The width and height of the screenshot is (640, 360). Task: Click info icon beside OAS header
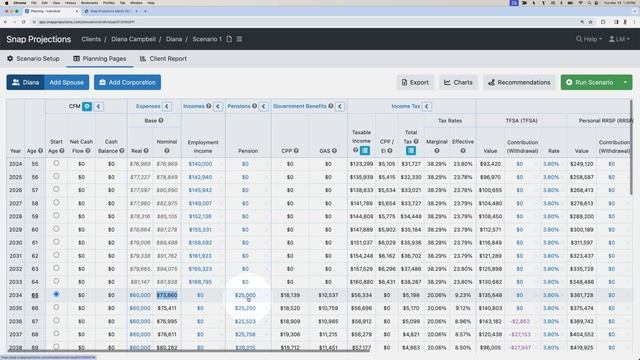pos(334,151)
